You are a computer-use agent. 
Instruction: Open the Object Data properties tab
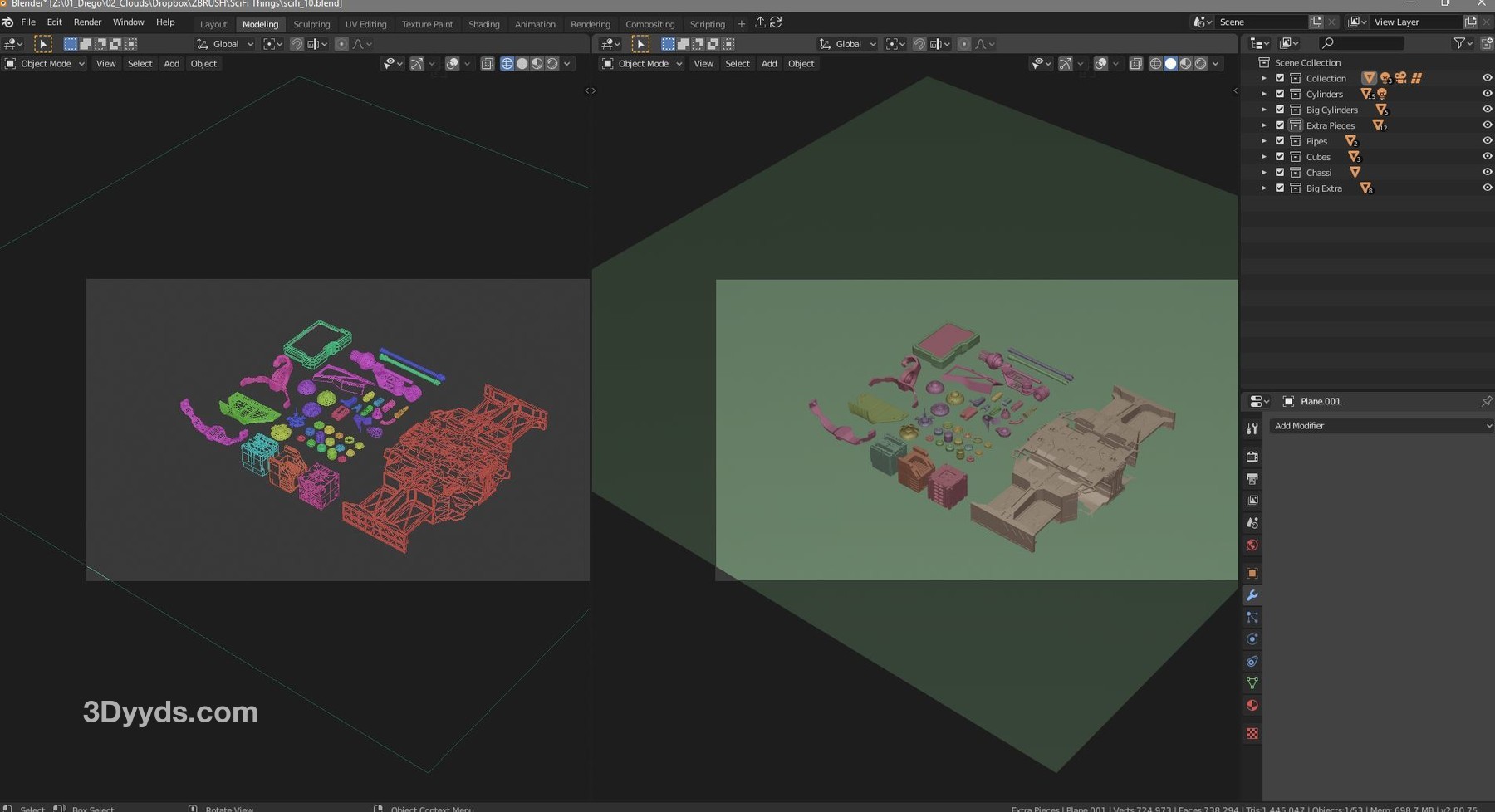click(x=1252, y=683)
